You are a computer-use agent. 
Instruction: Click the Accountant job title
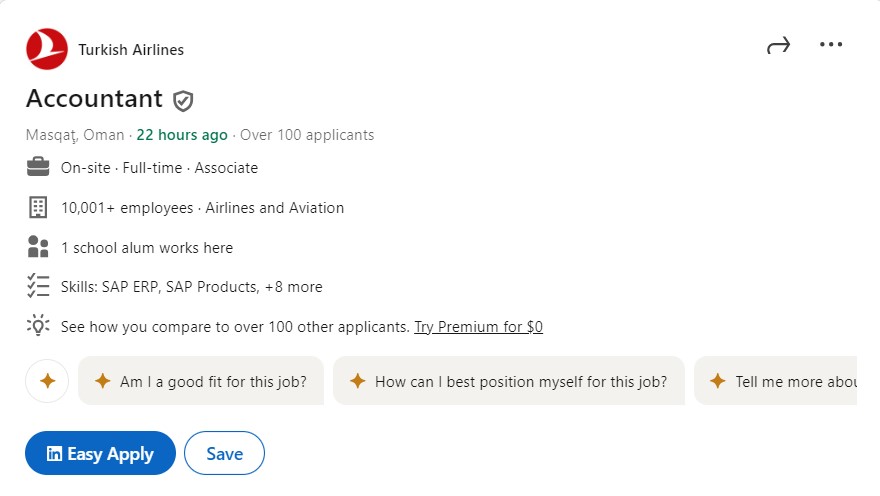point(94,99)
